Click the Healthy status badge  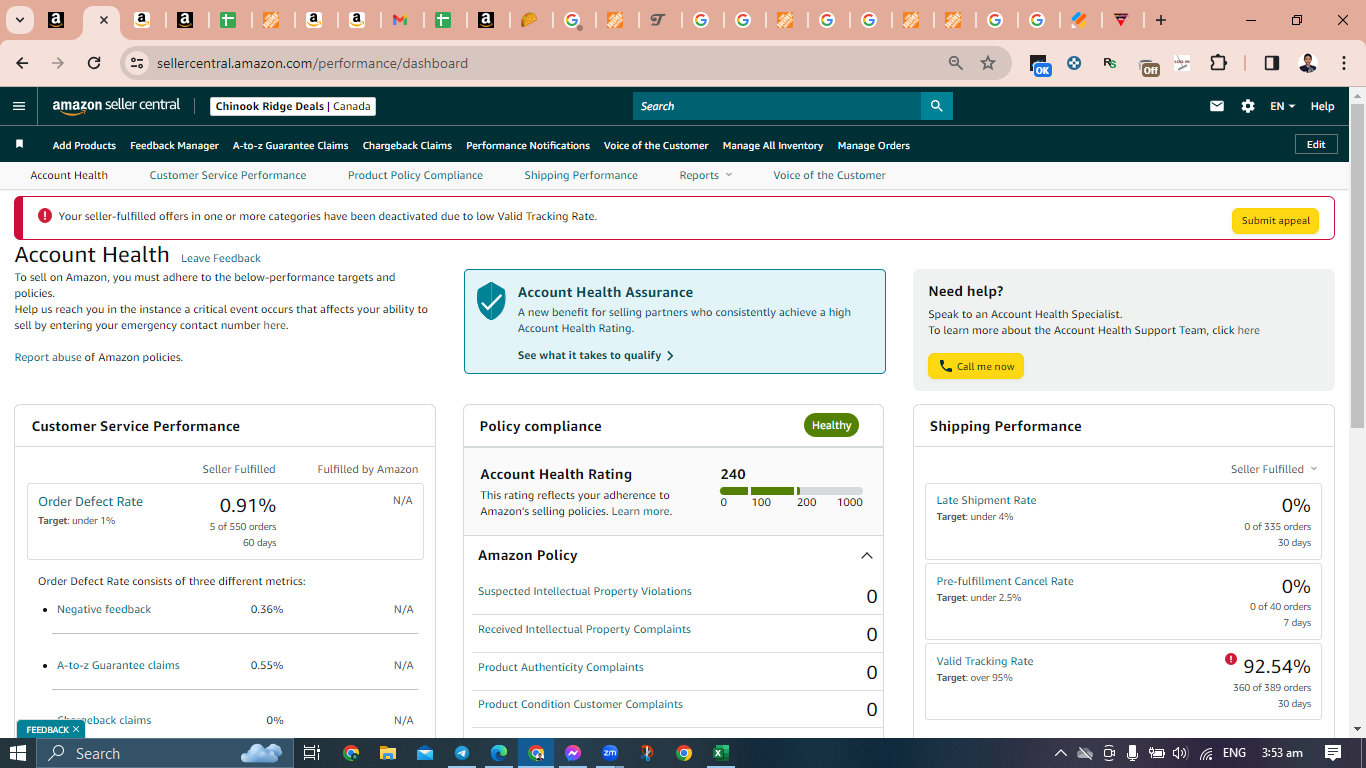click(x=831, y=425)
